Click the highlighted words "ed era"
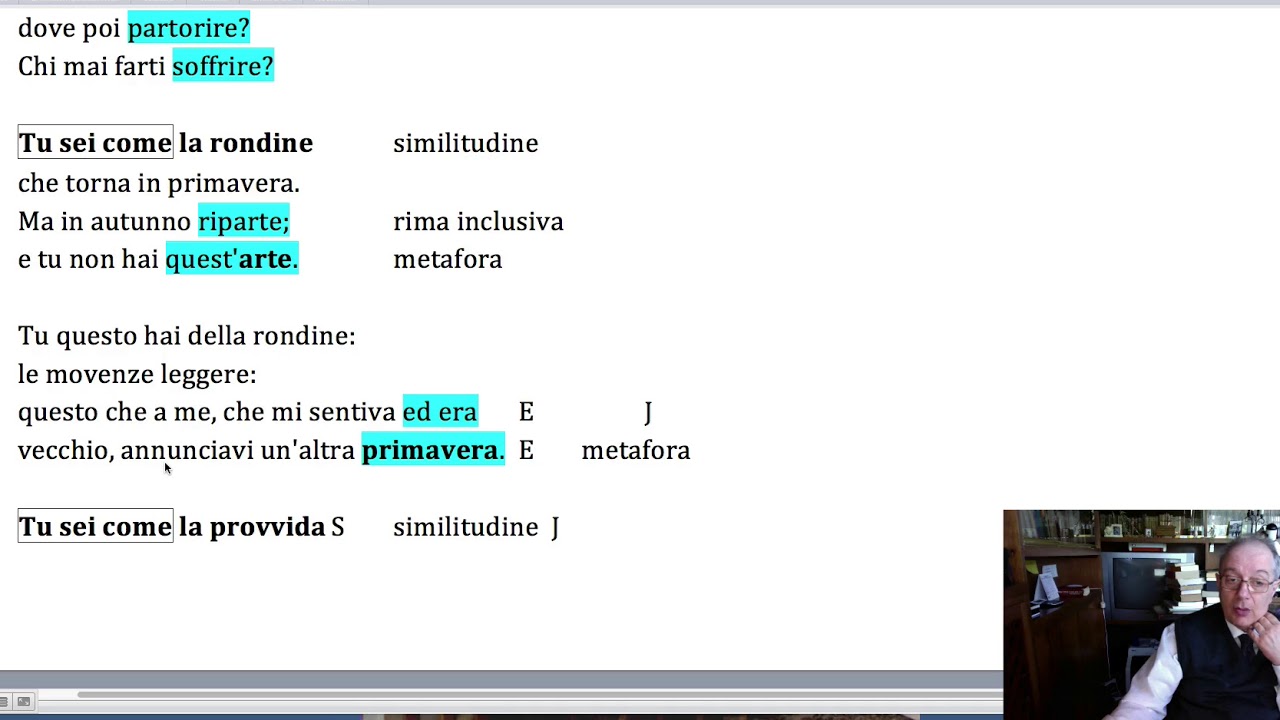The height and width of the screenshot is (720, 1280). pyautogui.click(x=440, y=412)
